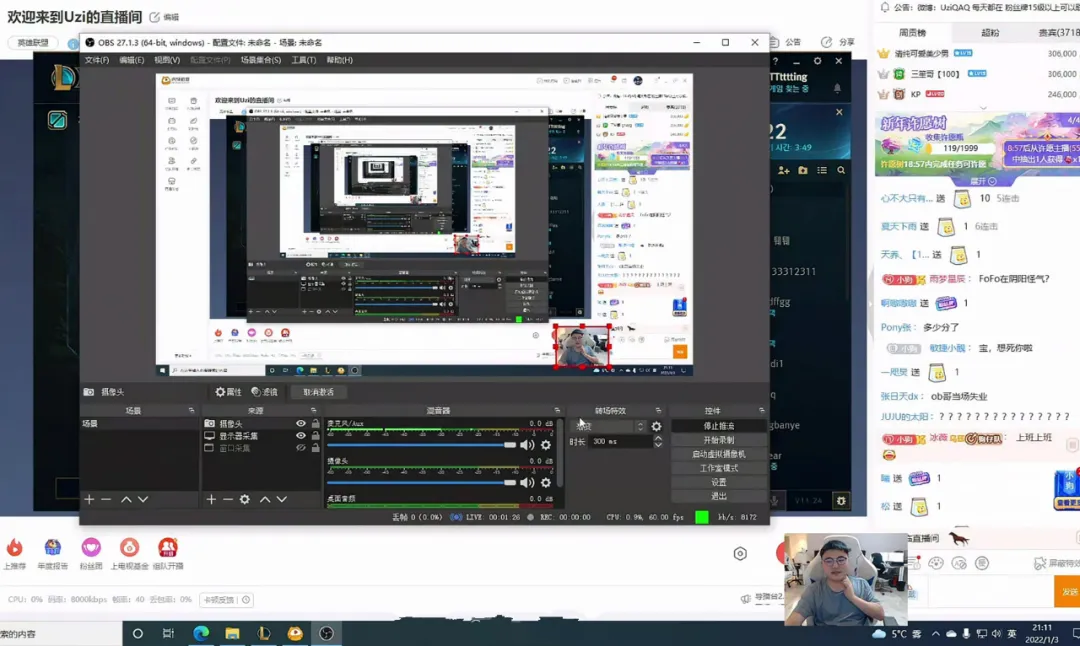Screen dimensions: 1080x646
Task: Move the selected source down
Action: pos(282,499)
